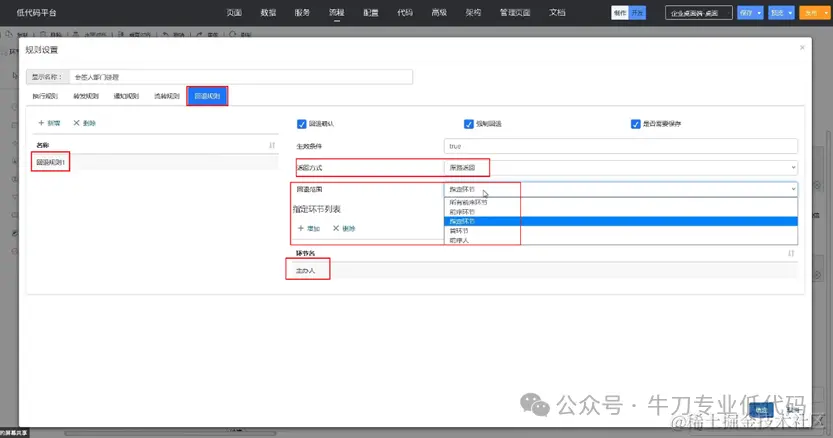Click 低代码平台 logo text
The height and width of the screenshot is (438, 833).
(x=36, y=13)
